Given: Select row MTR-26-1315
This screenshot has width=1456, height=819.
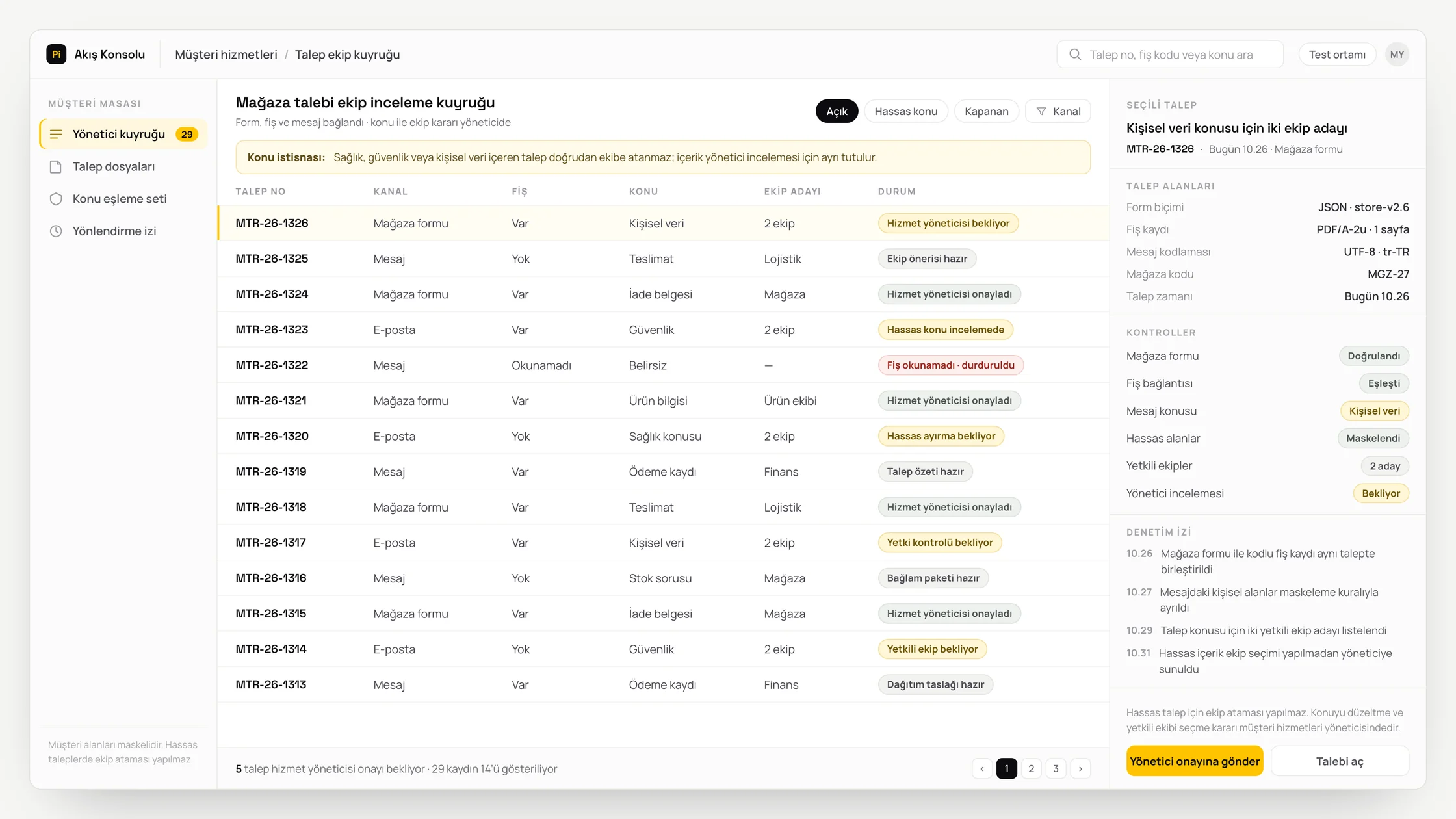Looking at the screenshot, I should (x=663, y=614).
